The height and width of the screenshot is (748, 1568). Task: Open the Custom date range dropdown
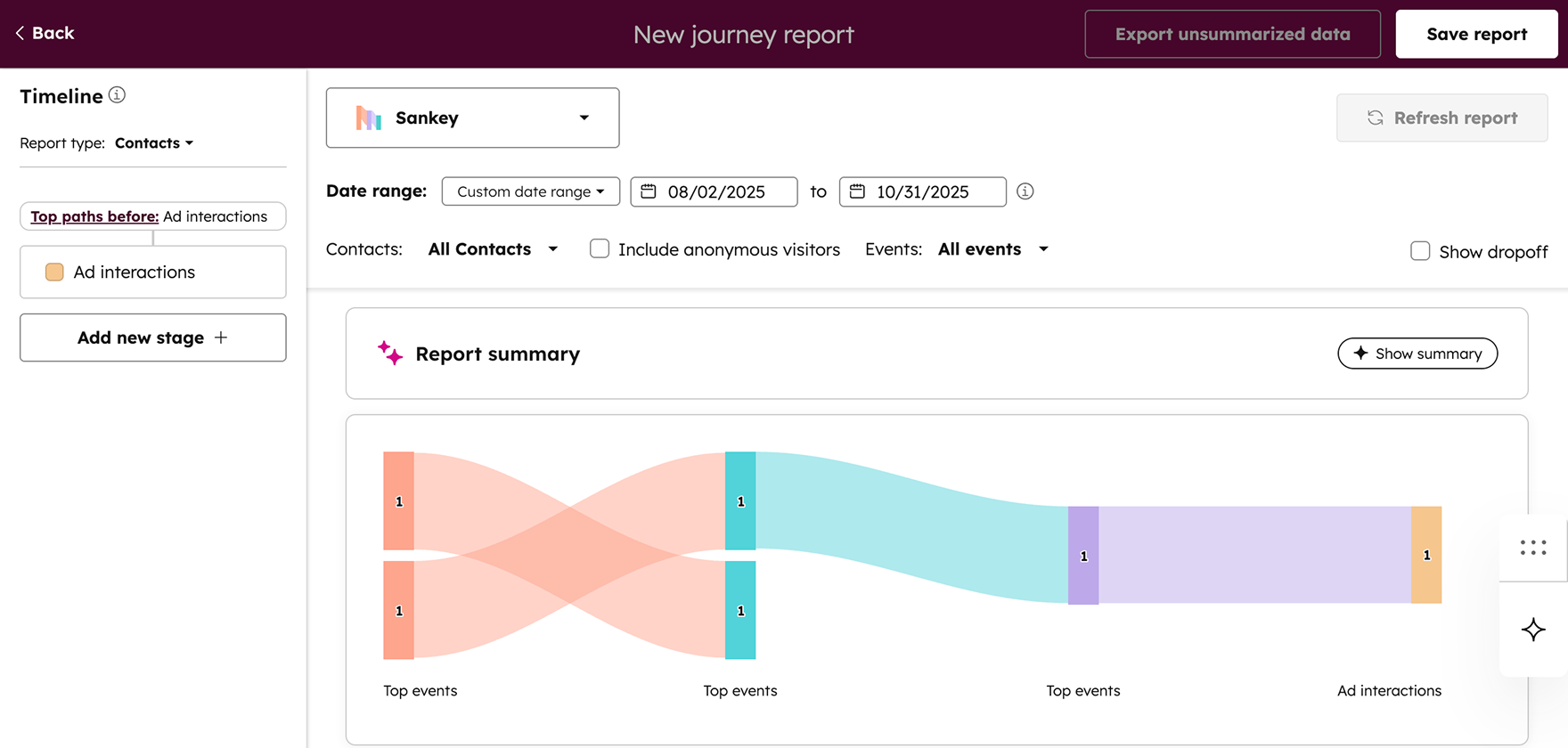click(x=531, y=191)
